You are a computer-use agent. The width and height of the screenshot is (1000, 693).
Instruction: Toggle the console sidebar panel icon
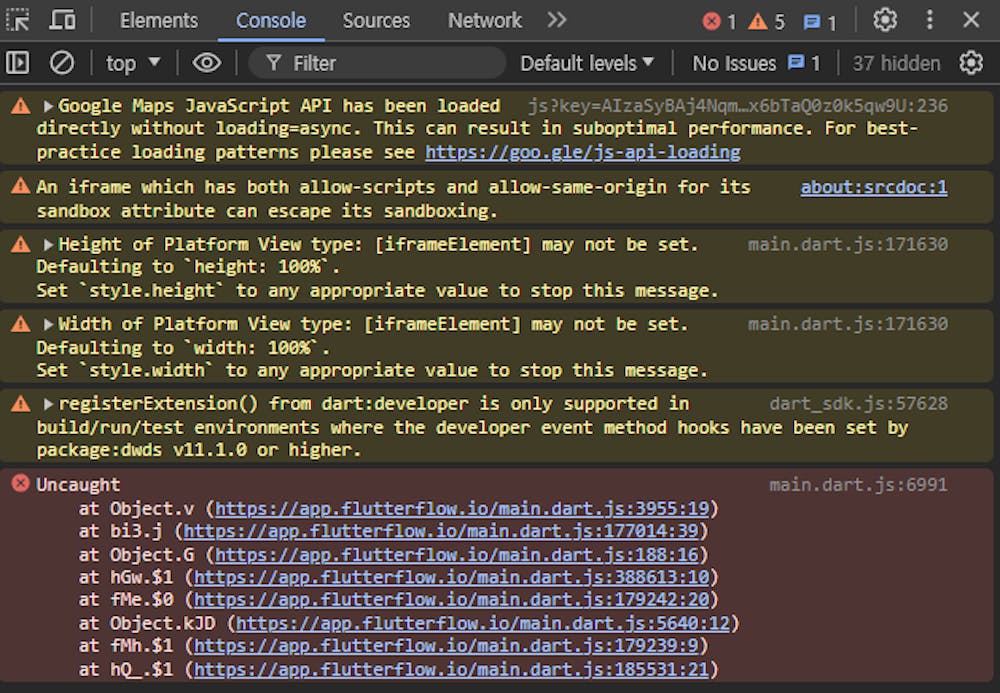coord(18,63)
